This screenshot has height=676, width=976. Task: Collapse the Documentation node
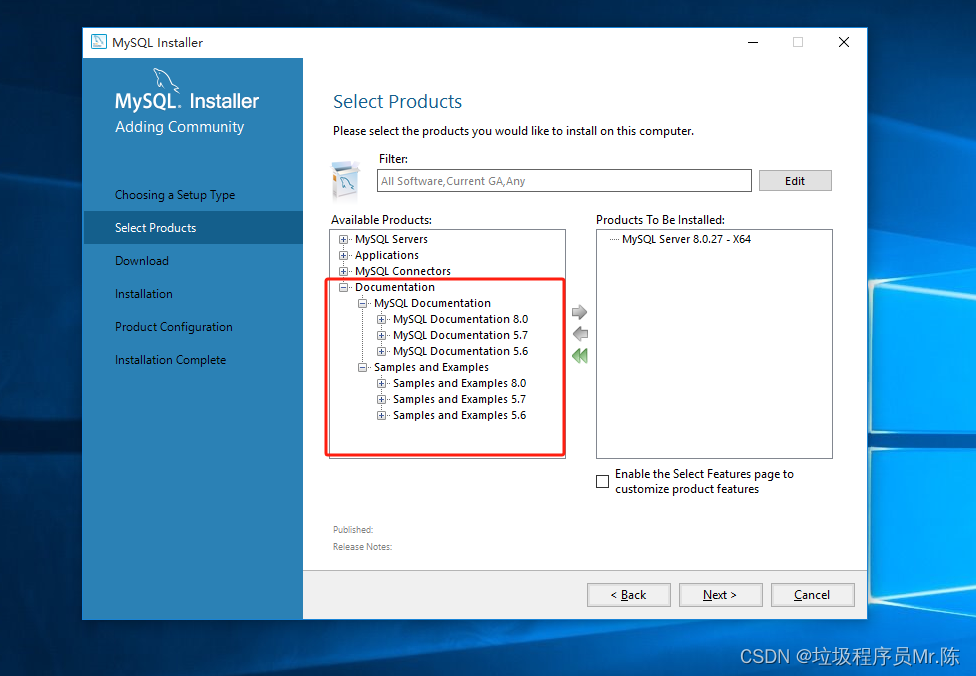343,287
